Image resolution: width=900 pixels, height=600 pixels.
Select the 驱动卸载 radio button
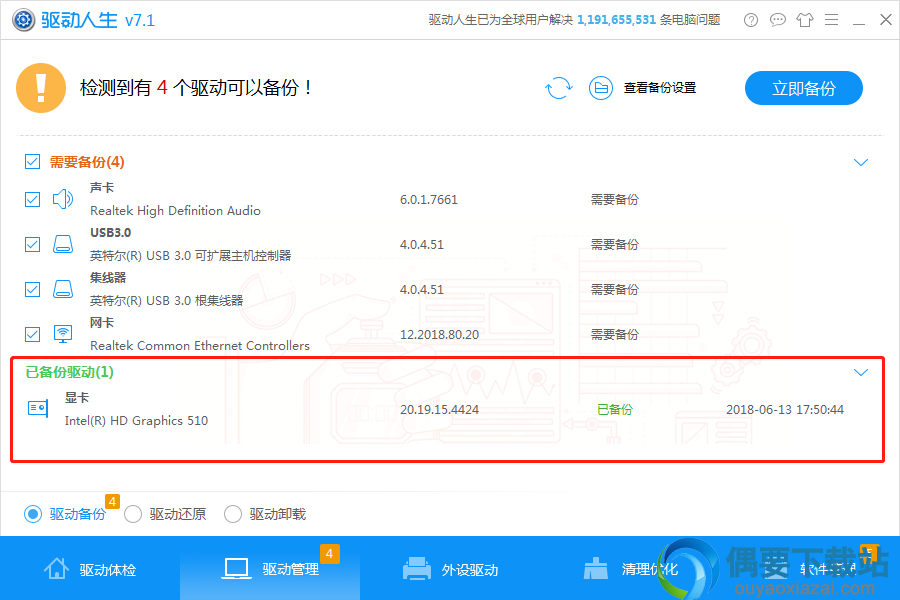tap(232, 514)
